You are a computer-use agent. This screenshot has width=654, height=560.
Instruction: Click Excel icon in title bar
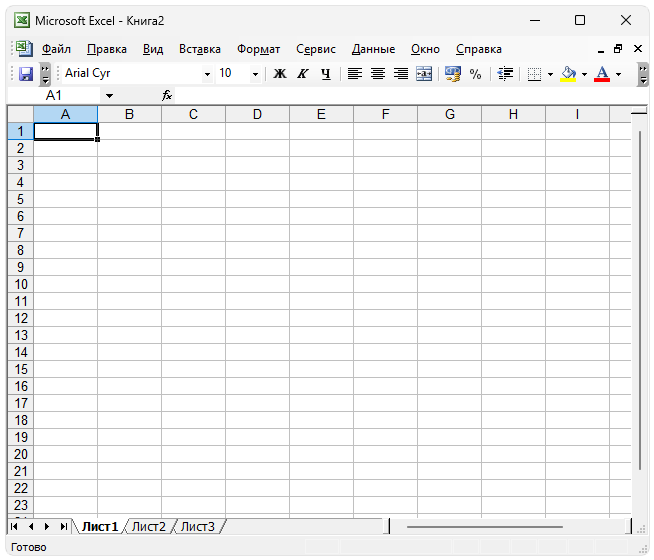pyautogui.click(x=22, y=20)
